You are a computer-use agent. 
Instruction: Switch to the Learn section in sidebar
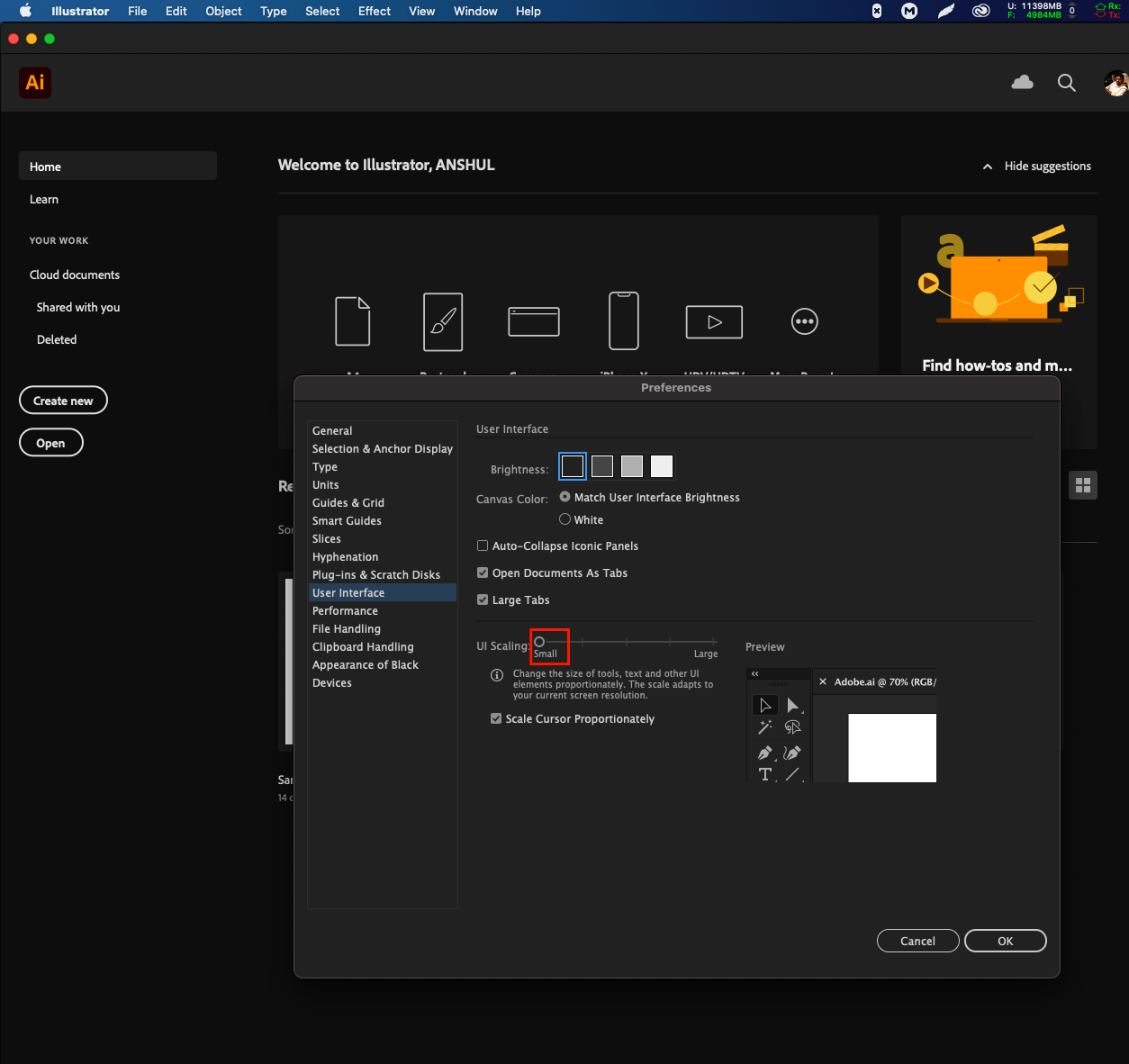(x=43, y=199)
